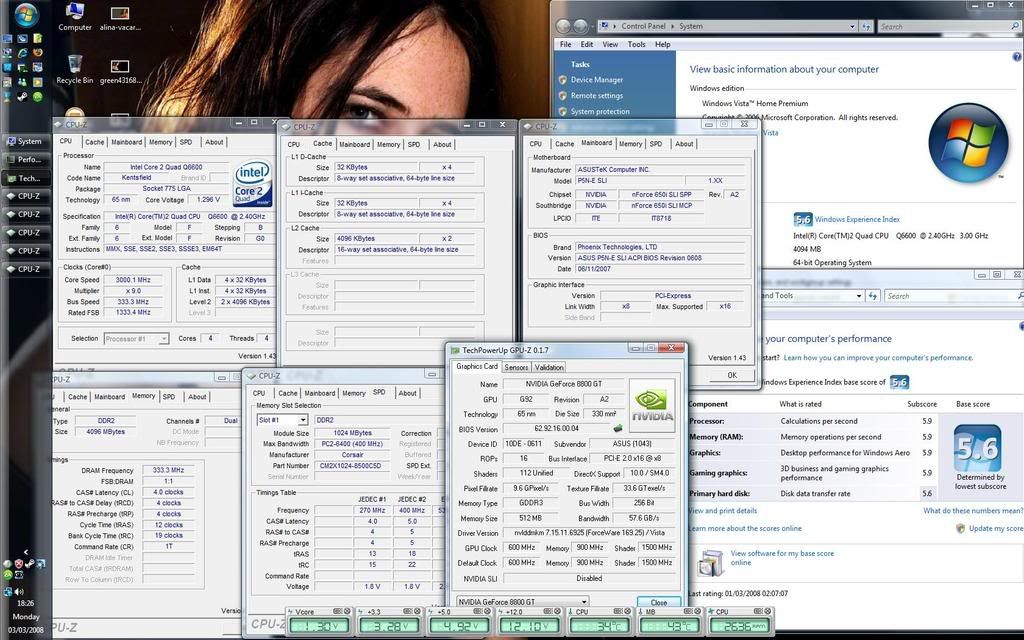This screenshot has height=640, width=1024.
Task: Open System protection from the Tasks pane
Action: coord(600,112)
